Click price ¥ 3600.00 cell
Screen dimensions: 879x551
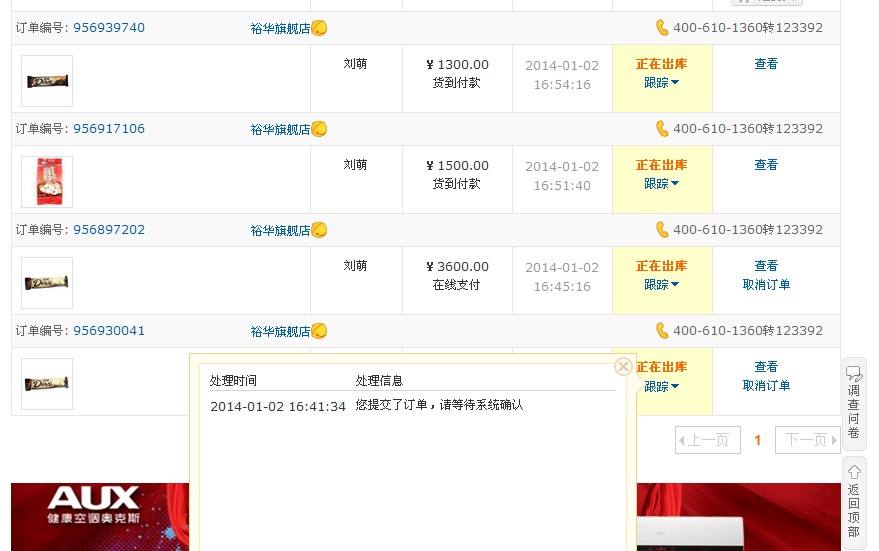[x=457, y=266]
